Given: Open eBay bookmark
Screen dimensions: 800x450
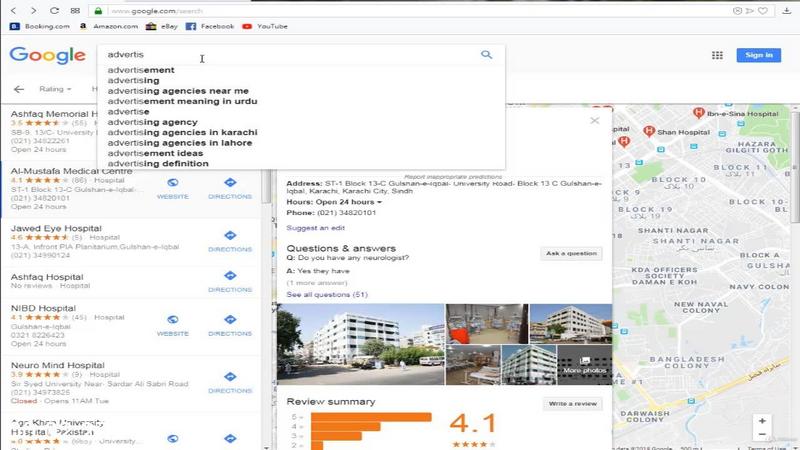Looking at the screenshot, I should (x=162, y=26).
